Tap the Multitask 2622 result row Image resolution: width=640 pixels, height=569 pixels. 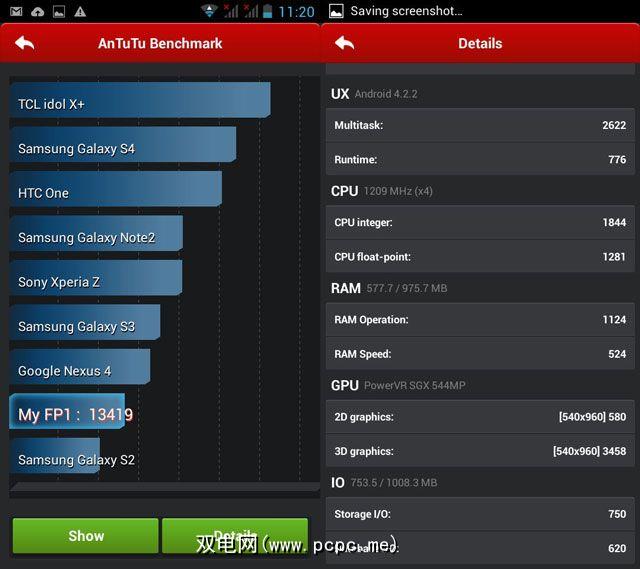click(480, 125)
